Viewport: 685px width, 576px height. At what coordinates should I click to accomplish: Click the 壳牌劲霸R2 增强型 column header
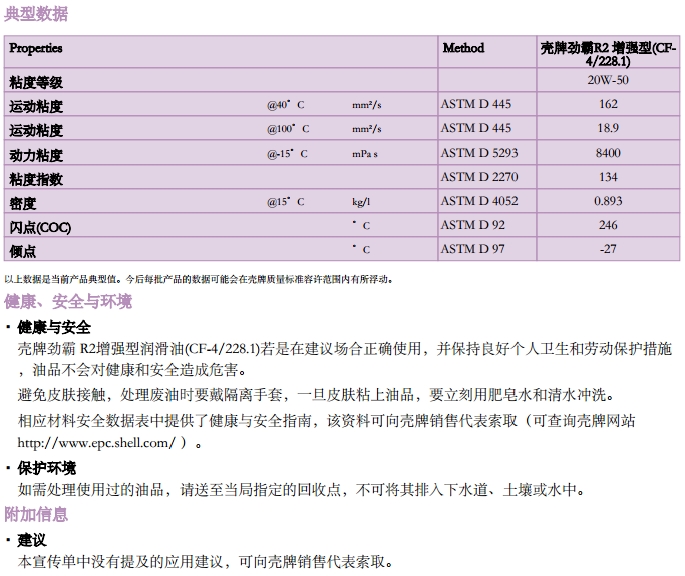point(608,54)
